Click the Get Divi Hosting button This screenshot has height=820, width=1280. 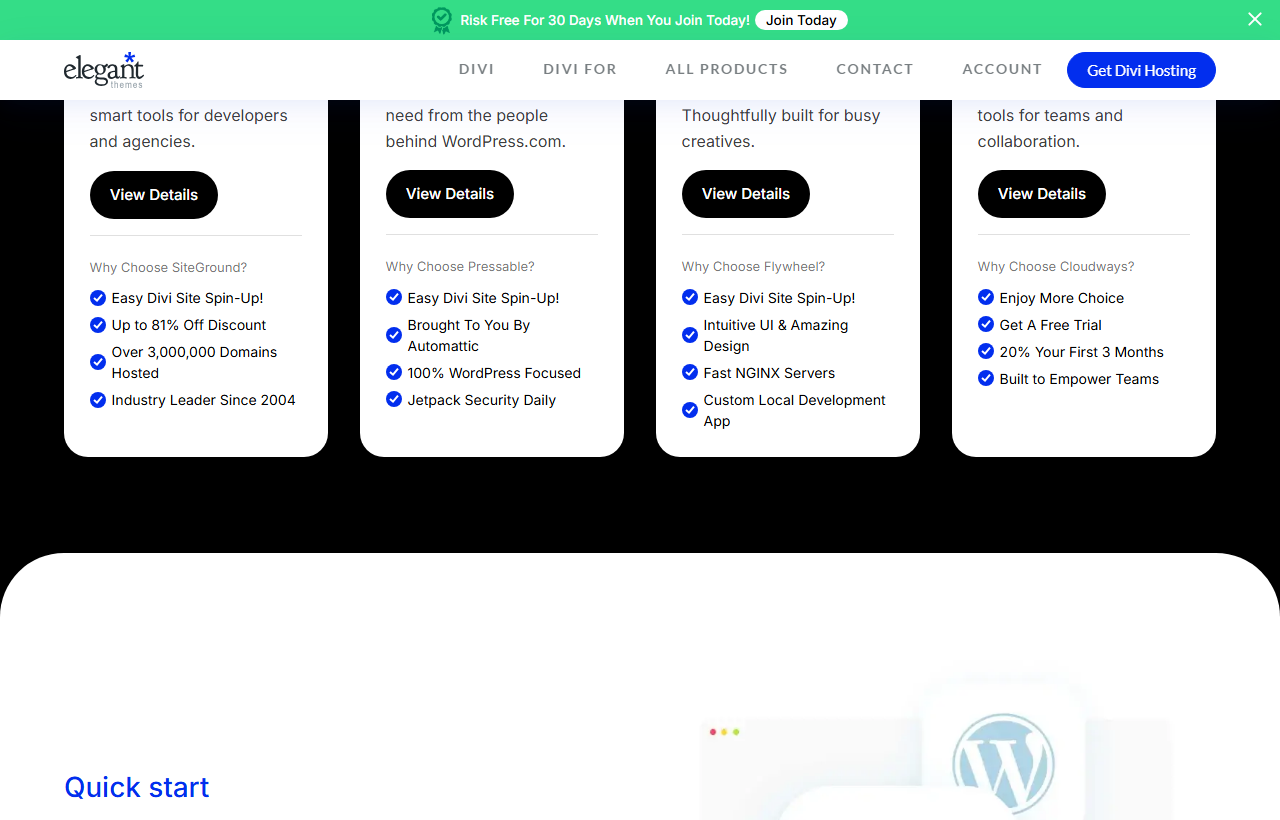(1141, 70)
